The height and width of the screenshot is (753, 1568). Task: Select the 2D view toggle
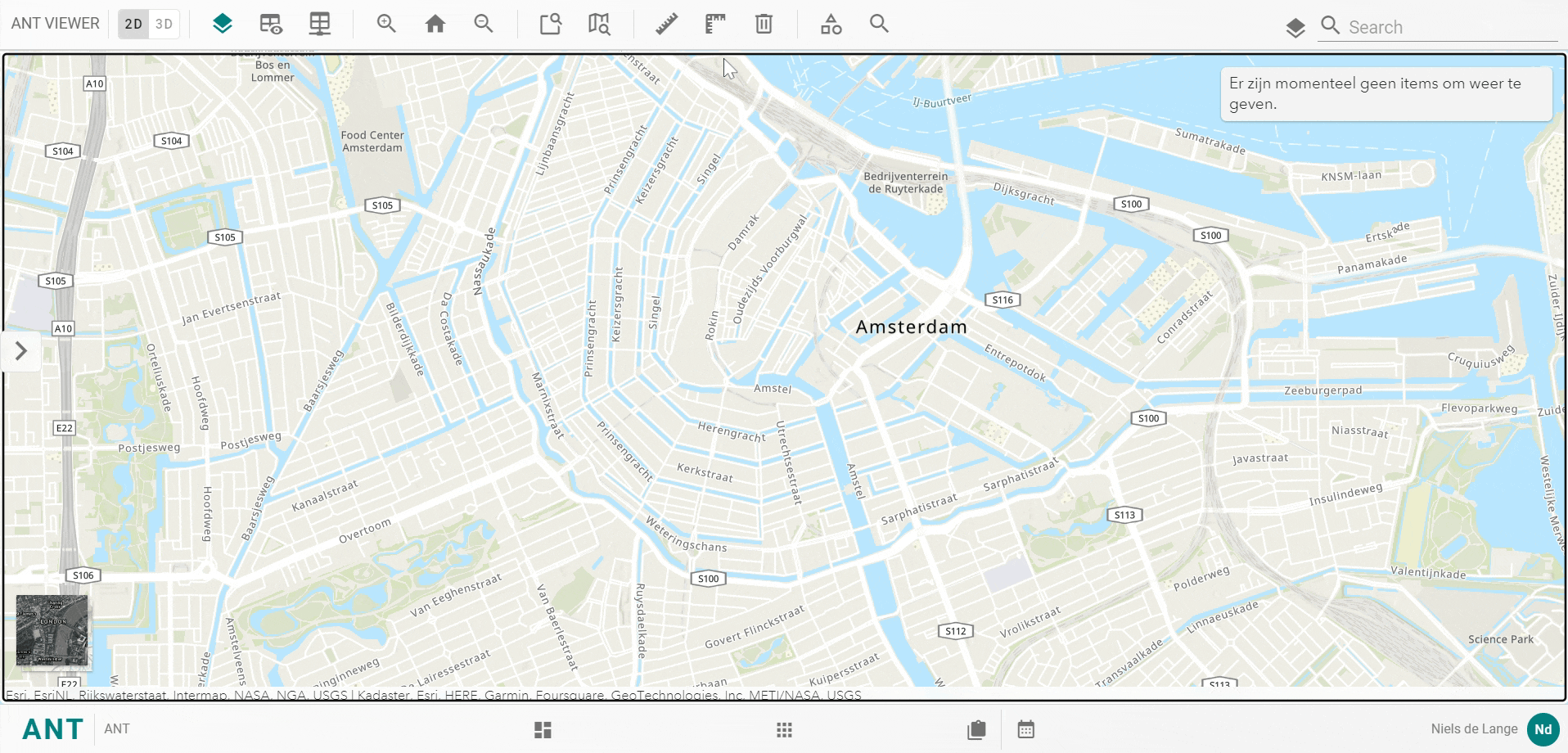click(x=133, y=24)
